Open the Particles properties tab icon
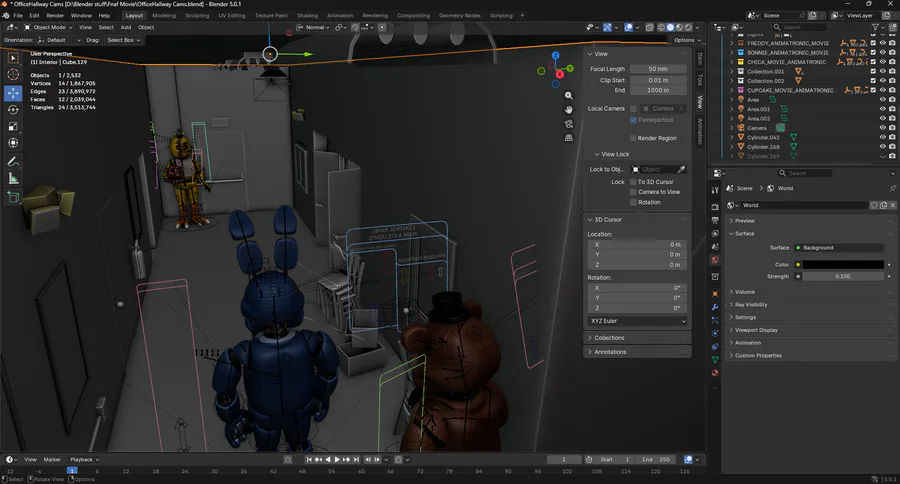Image resolution: width=900 pixels, height=484 pixels. pyautogui.click(x=715, y=320)
